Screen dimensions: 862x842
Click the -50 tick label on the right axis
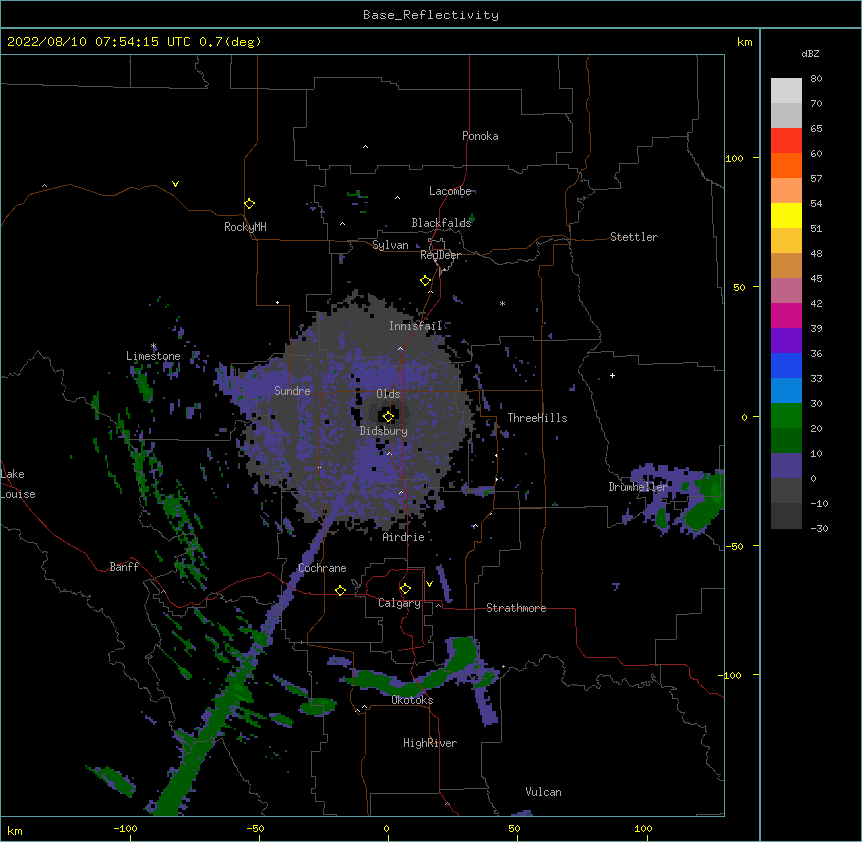(x=734, y=546)
